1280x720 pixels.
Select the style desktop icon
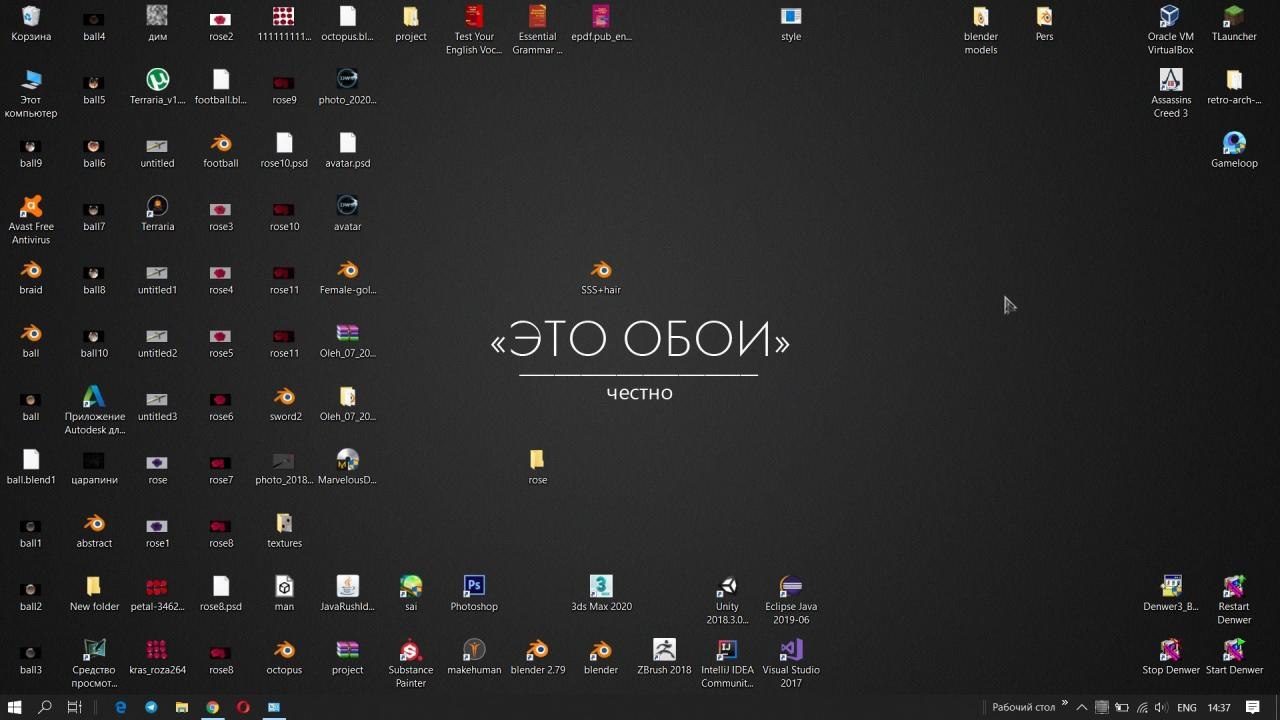click(x=791, y=24)
